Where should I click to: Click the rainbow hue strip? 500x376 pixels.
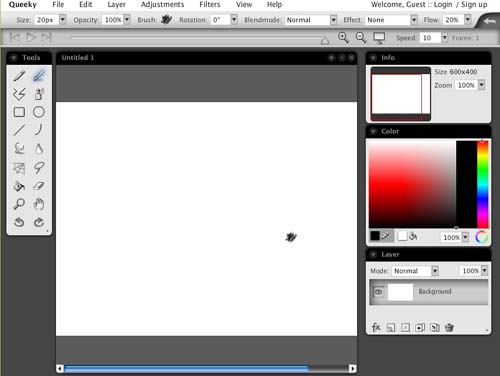[x=482, y=184]
